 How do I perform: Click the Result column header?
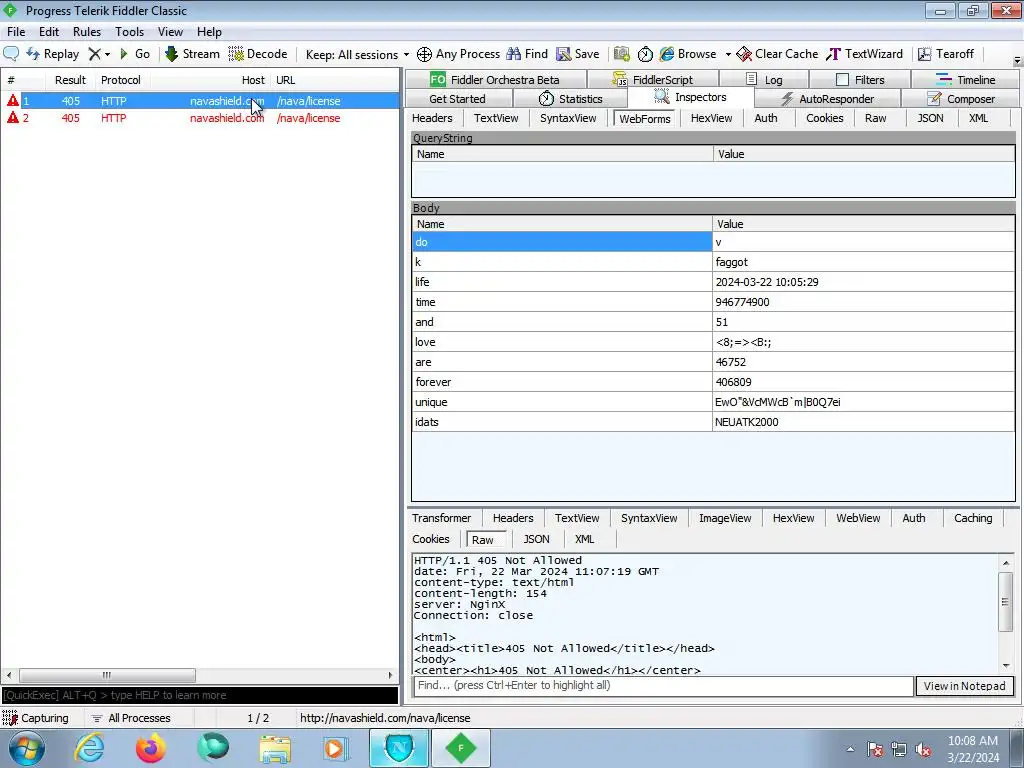click(x=70, y=80)
